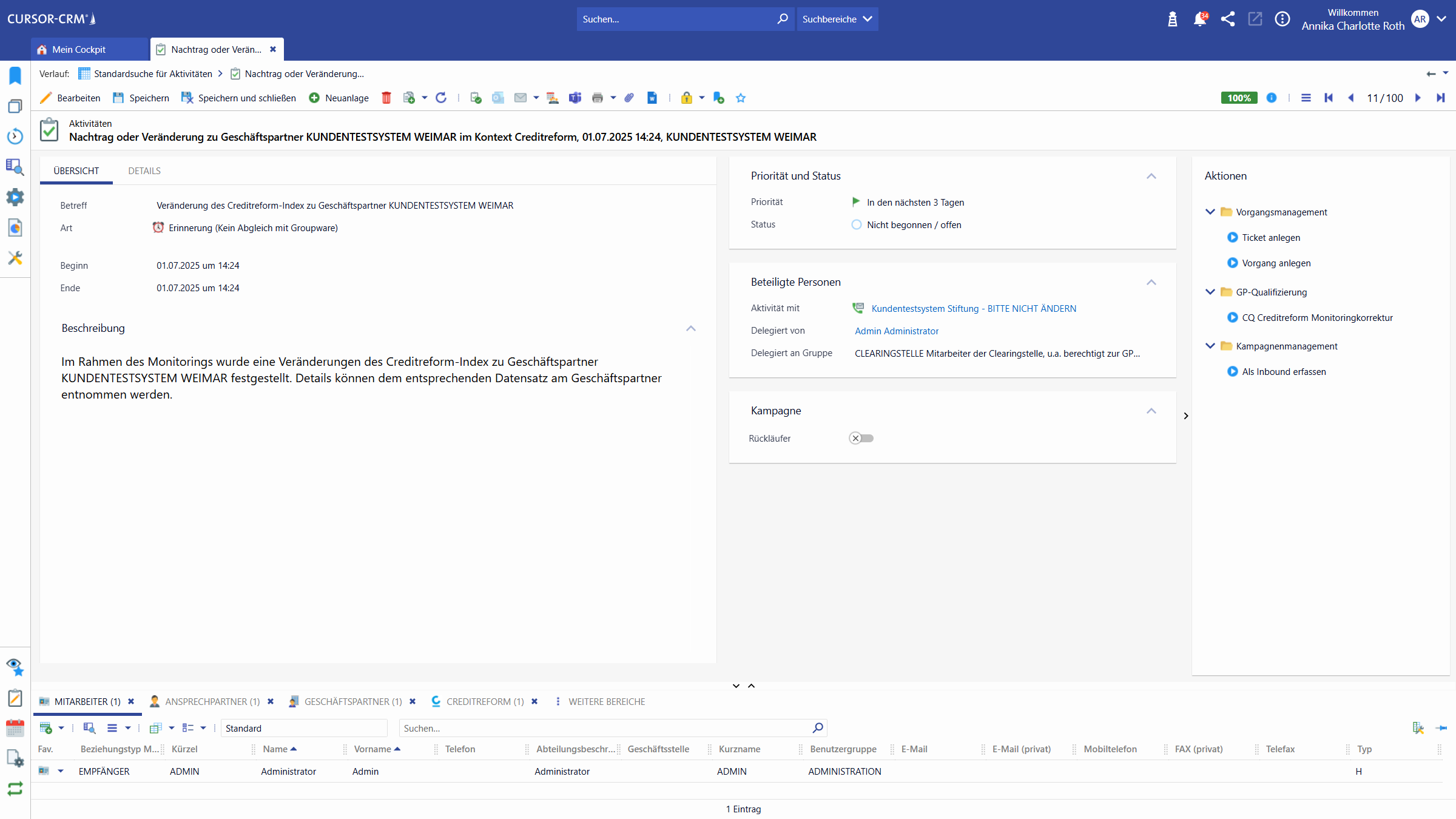
Task: Select the ÜBERSICHT tab
Action: [x=76, y=170]
